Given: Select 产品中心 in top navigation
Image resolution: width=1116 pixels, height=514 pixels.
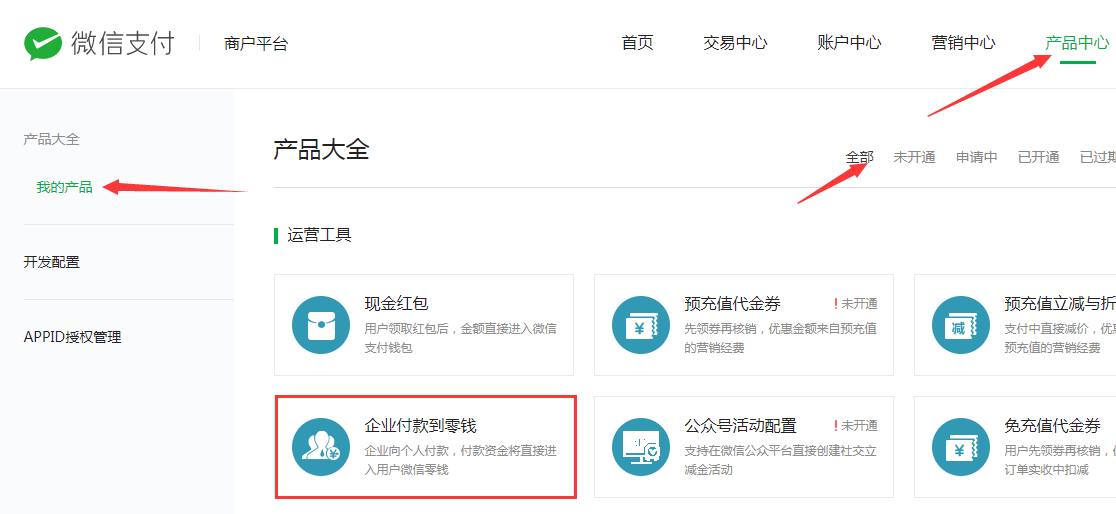Looking at the screenshot, I should [1077, 43].
